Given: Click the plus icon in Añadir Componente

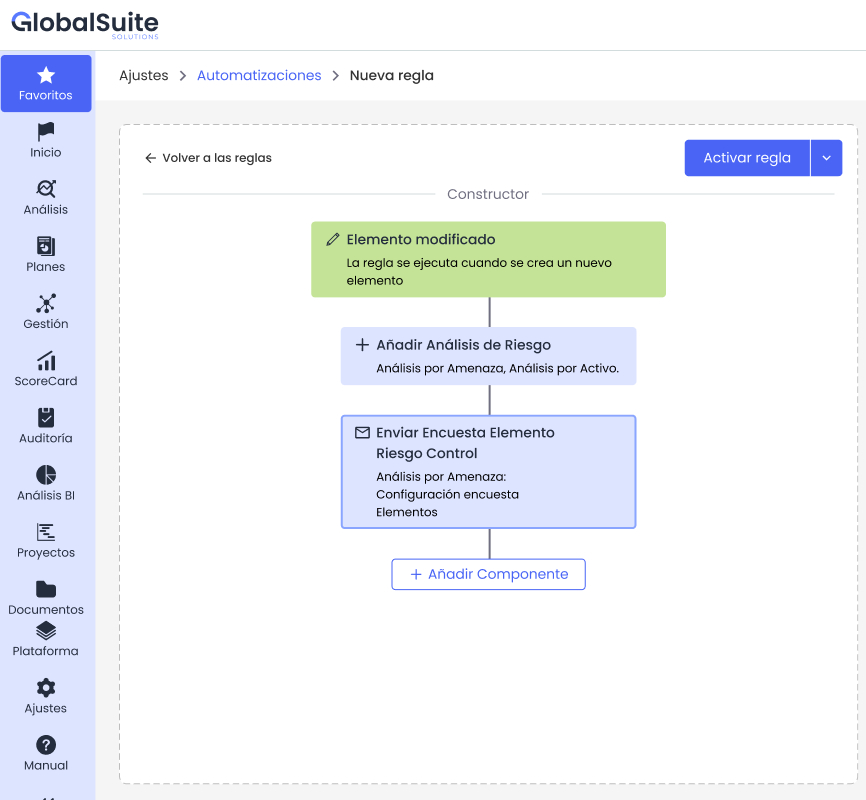Looking at the screenshot, I should pos(416,575).
